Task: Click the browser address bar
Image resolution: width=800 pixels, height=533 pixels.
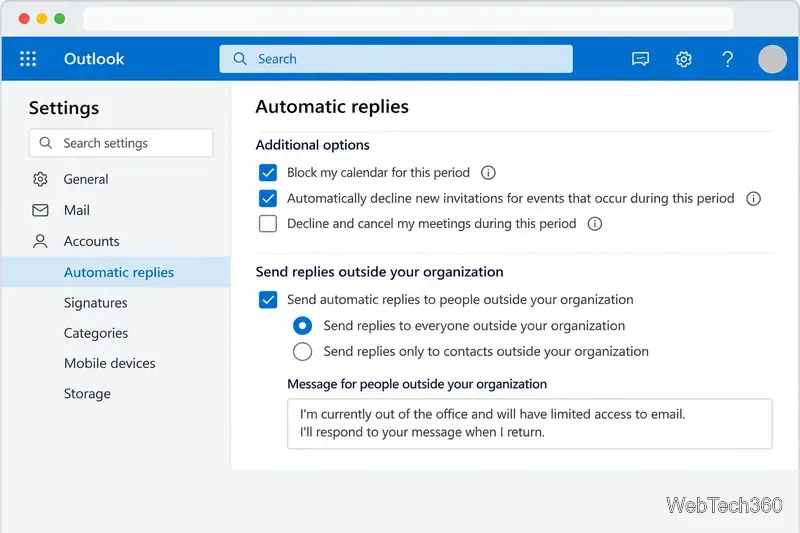Action: [408, 19]
